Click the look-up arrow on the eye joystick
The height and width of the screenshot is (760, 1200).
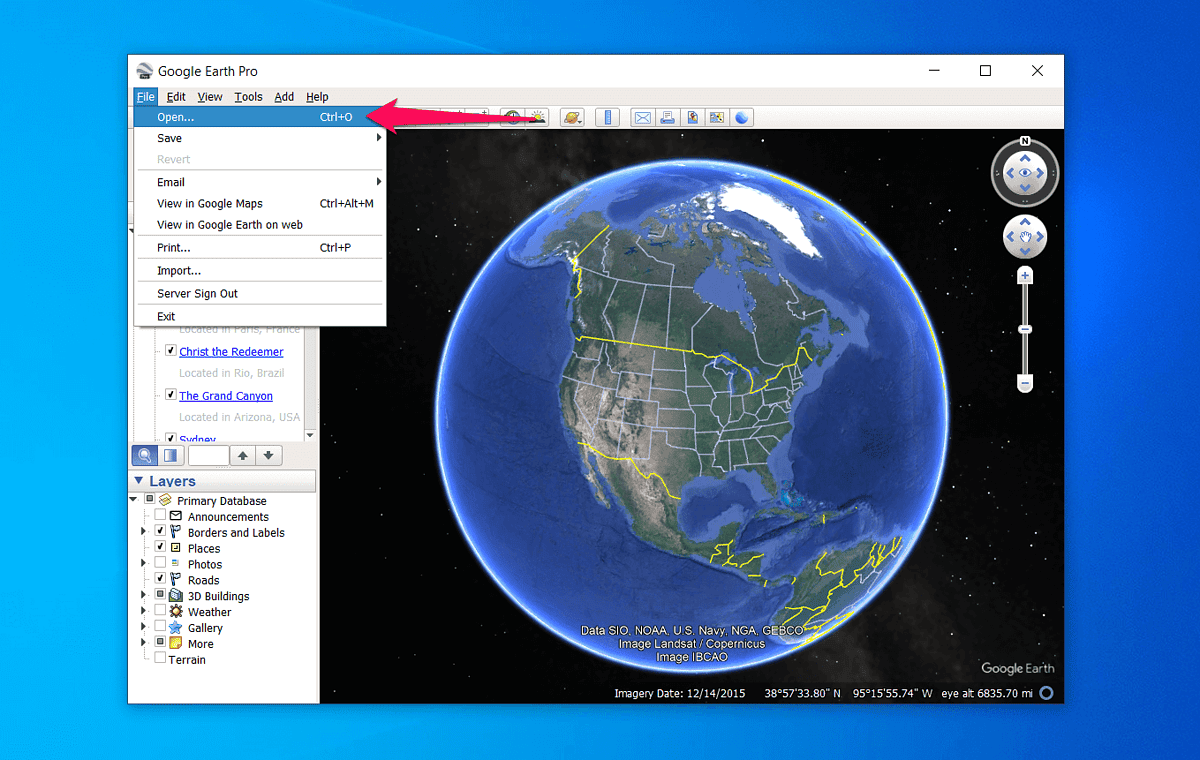(1025, 159)
